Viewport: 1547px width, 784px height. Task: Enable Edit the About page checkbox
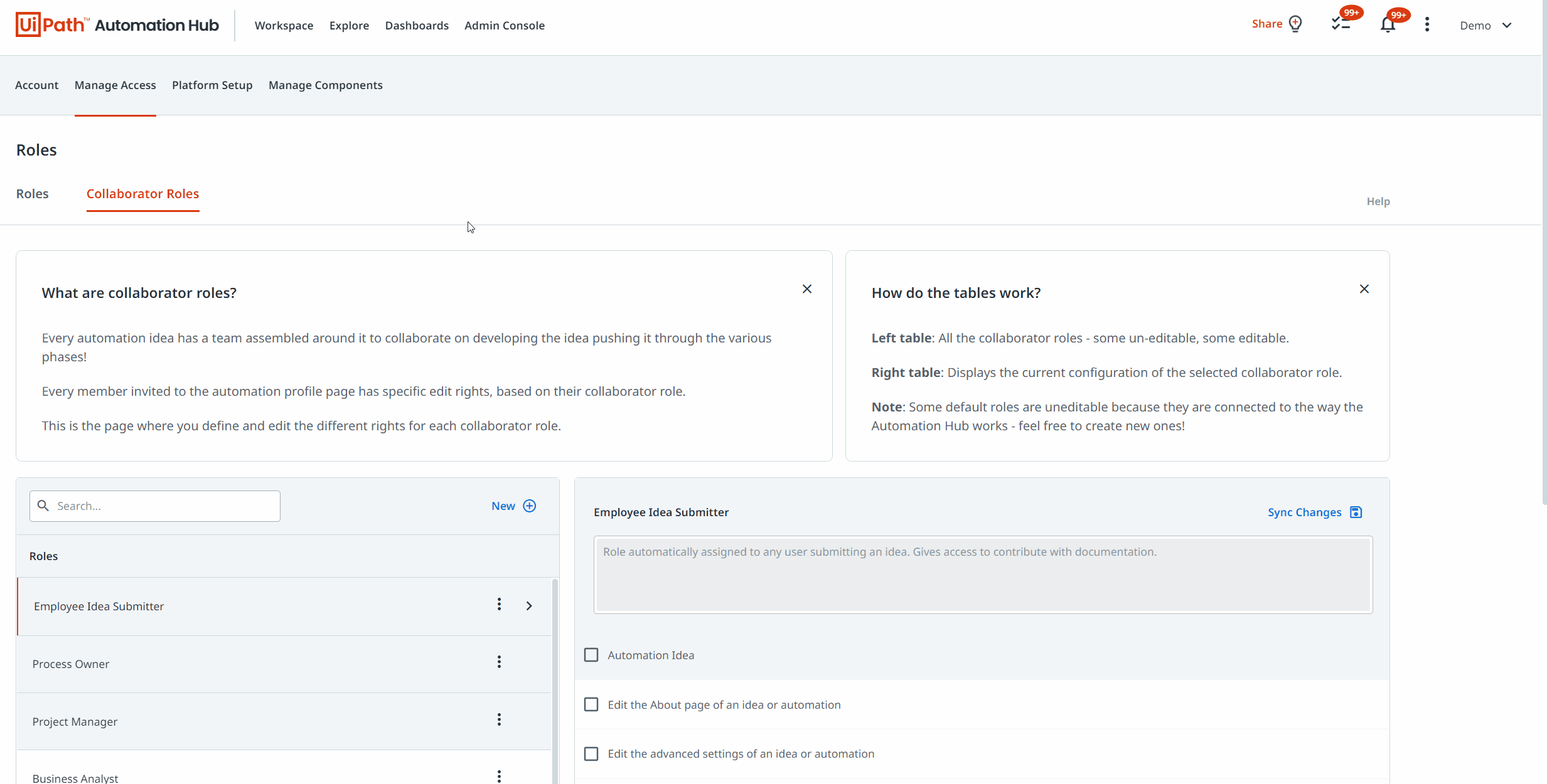pyautogui.click(x=591, y=705)
